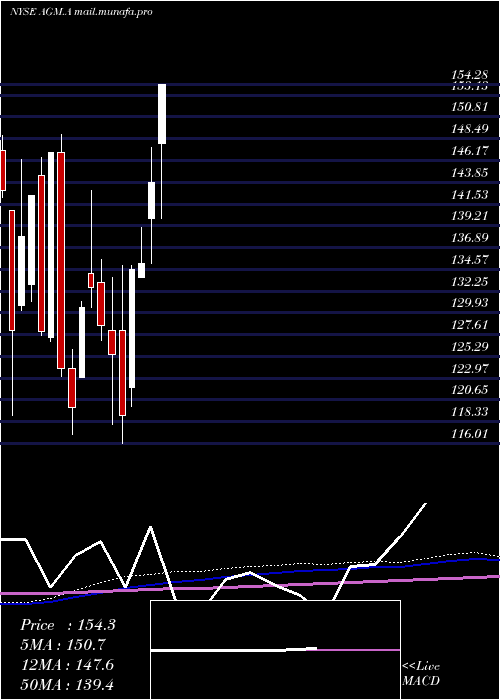
Task: Click the 134.57 price axis label
Action: point(468,260)
